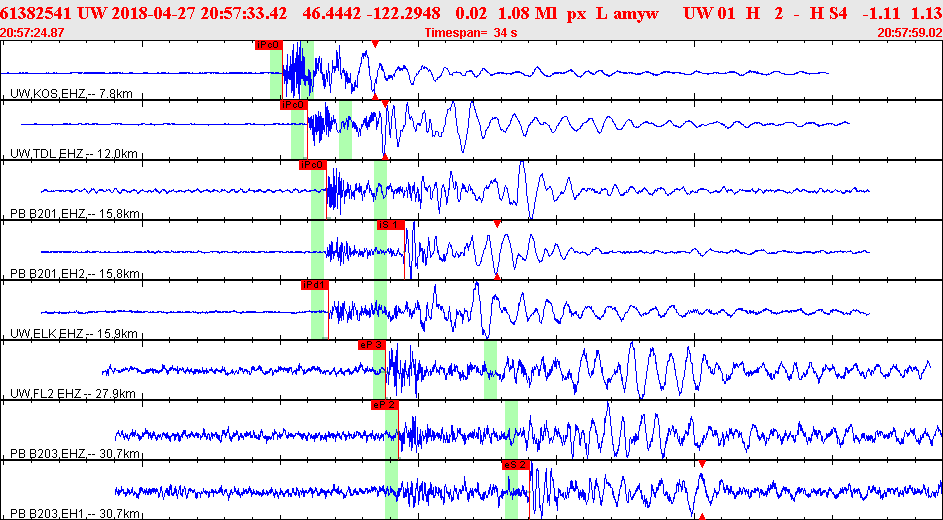This screenshot has width=943, height=520.
Task: Click upward red triangle on the B203.EH1 trace
Action: click(x=702, y=516)
